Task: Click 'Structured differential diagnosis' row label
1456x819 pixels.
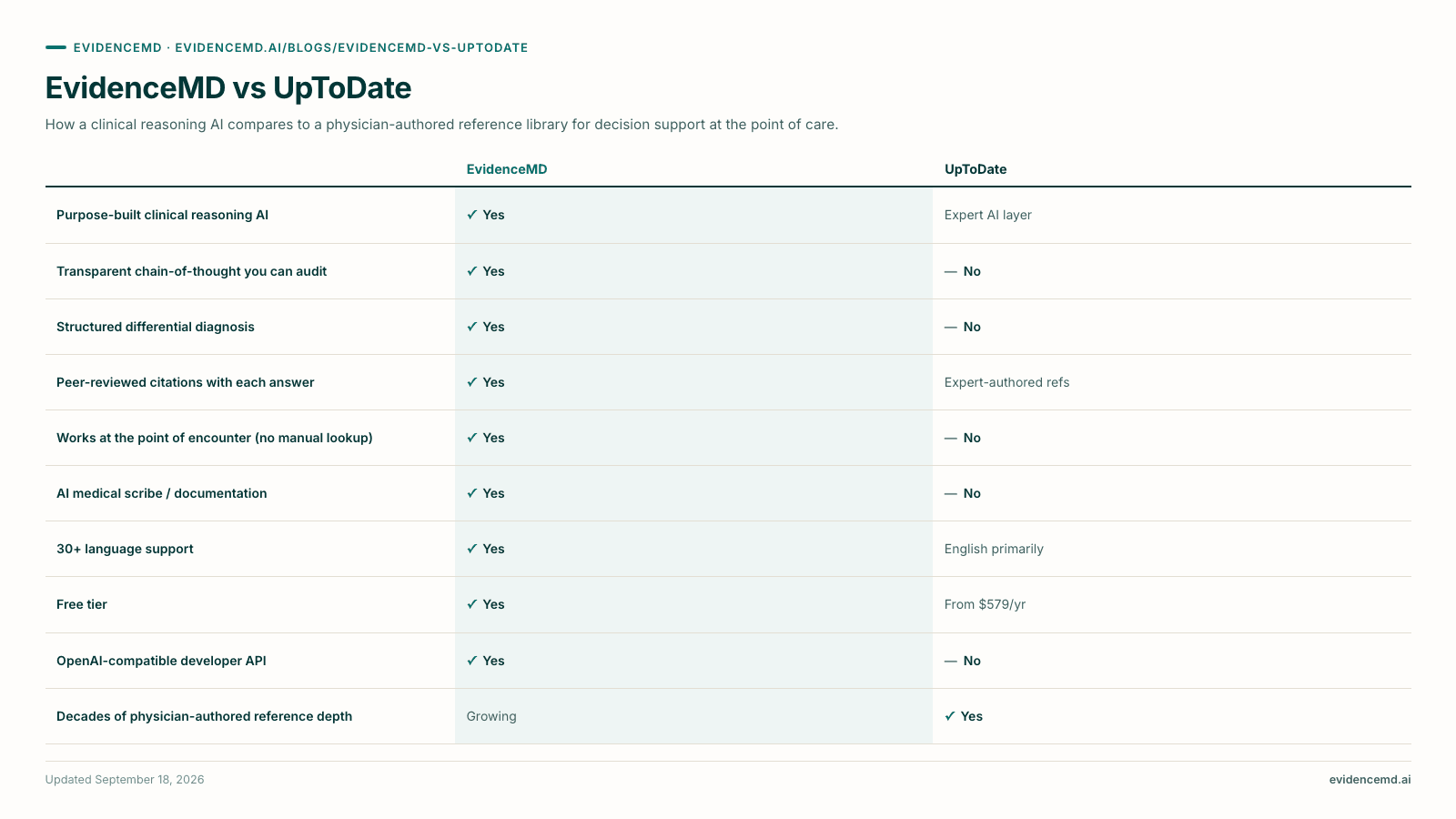Action: click(x=156, y=327)
